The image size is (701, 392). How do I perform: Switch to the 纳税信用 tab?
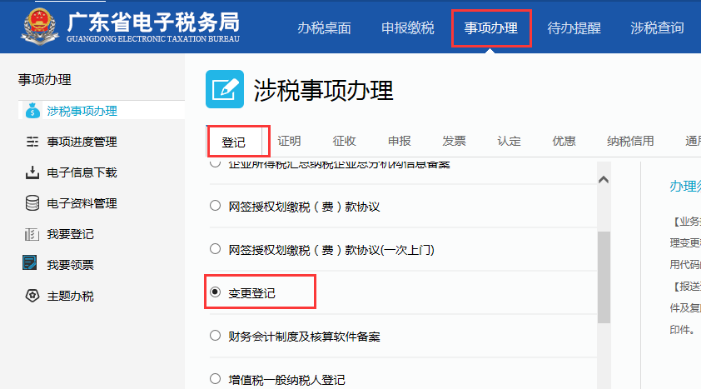[x=630, y=141]
